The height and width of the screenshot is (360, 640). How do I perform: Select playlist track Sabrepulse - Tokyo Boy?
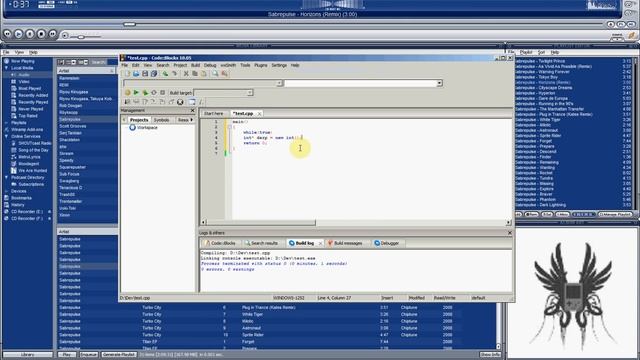tap(536, 77)
